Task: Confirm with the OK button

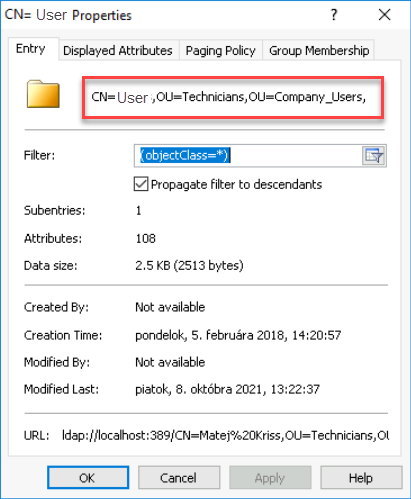Action: click(x=88, y=478)
